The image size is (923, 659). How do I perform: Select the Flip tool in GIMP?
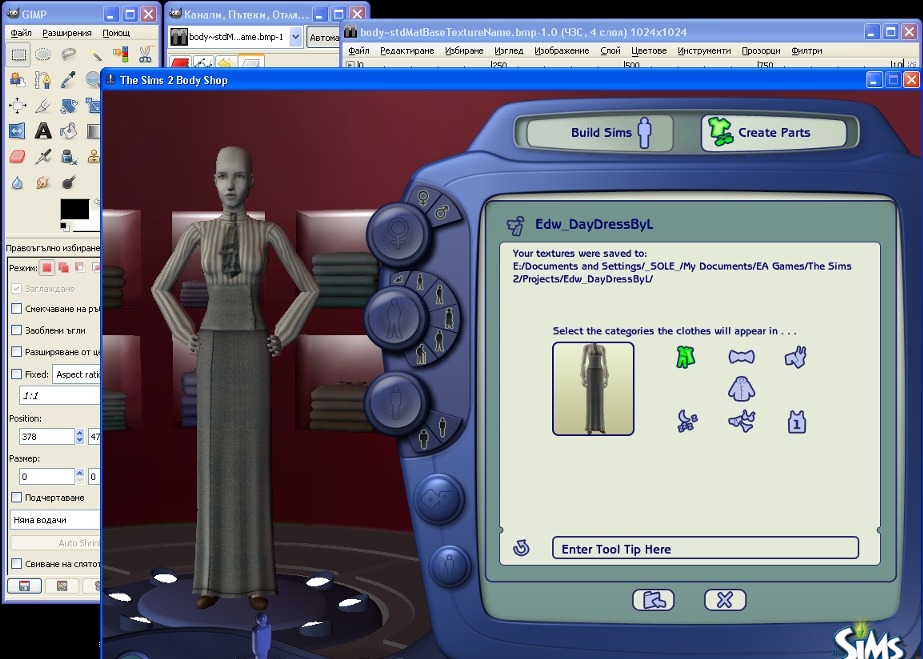pos(18,131)
